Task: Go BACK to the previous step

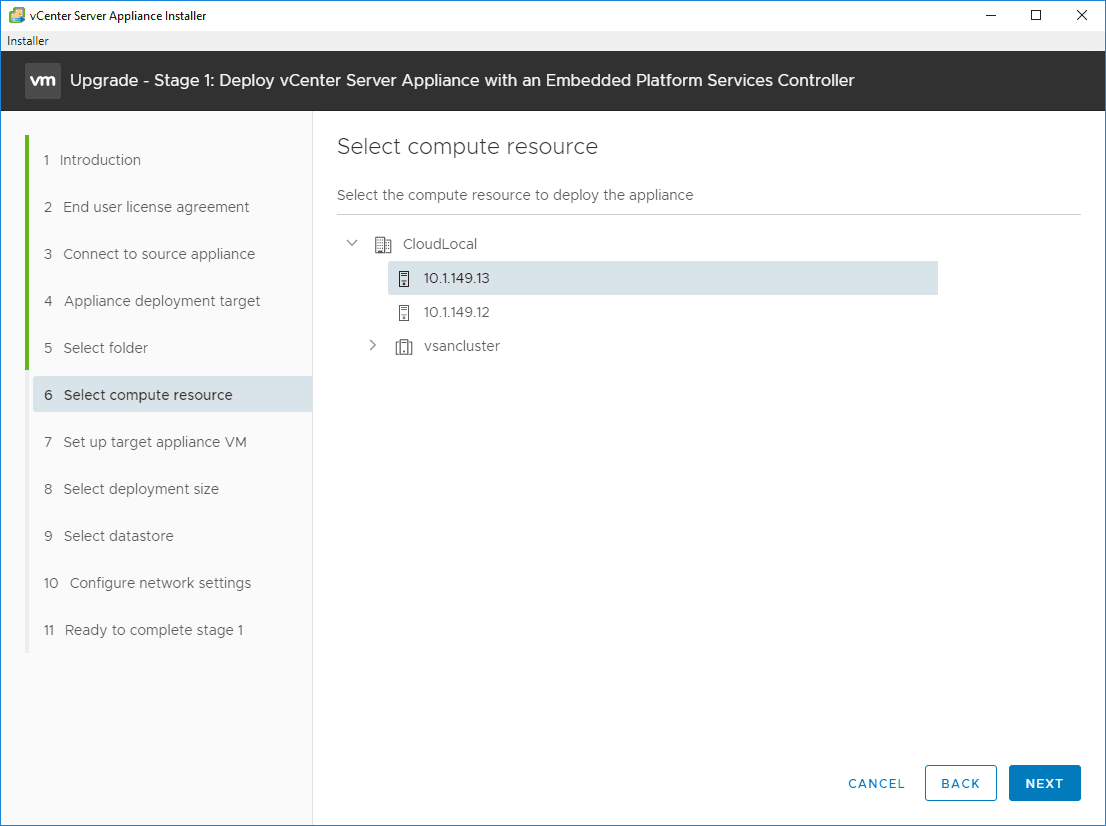Action: pyautogui.click(x=960, y=784)
